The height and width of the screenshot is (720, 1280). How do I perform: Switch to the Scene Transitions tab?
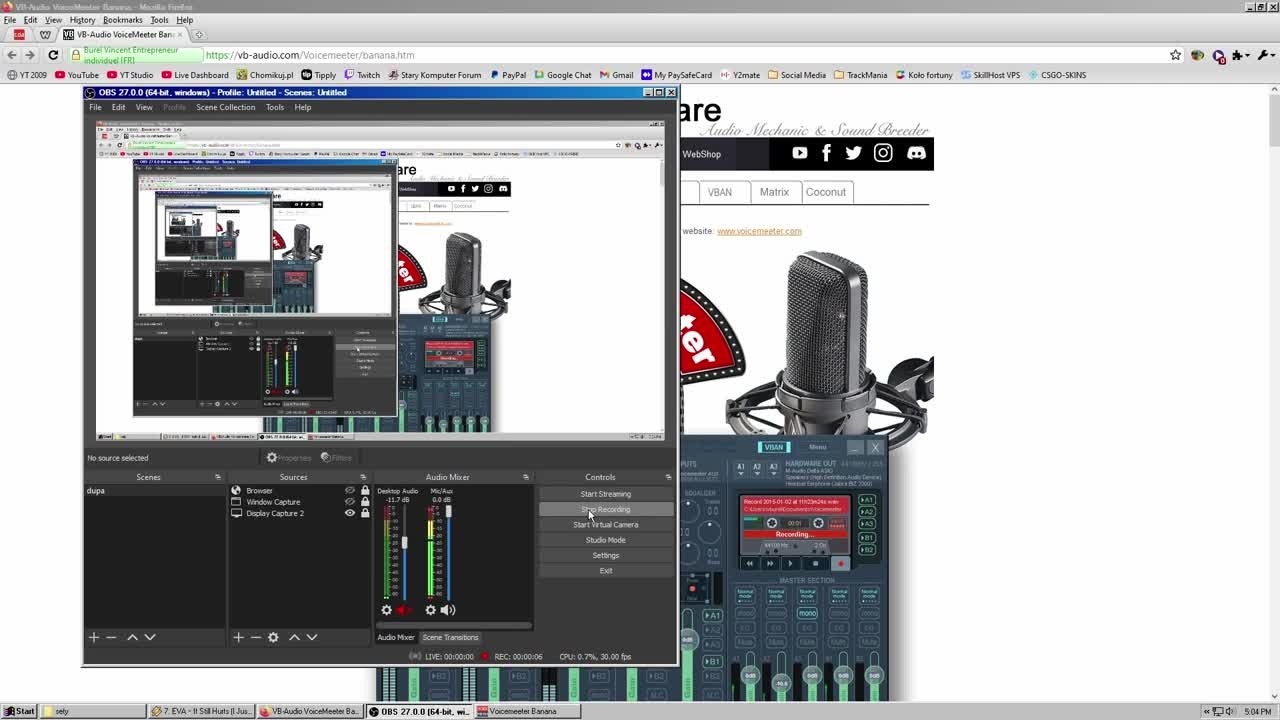[450, 637]
